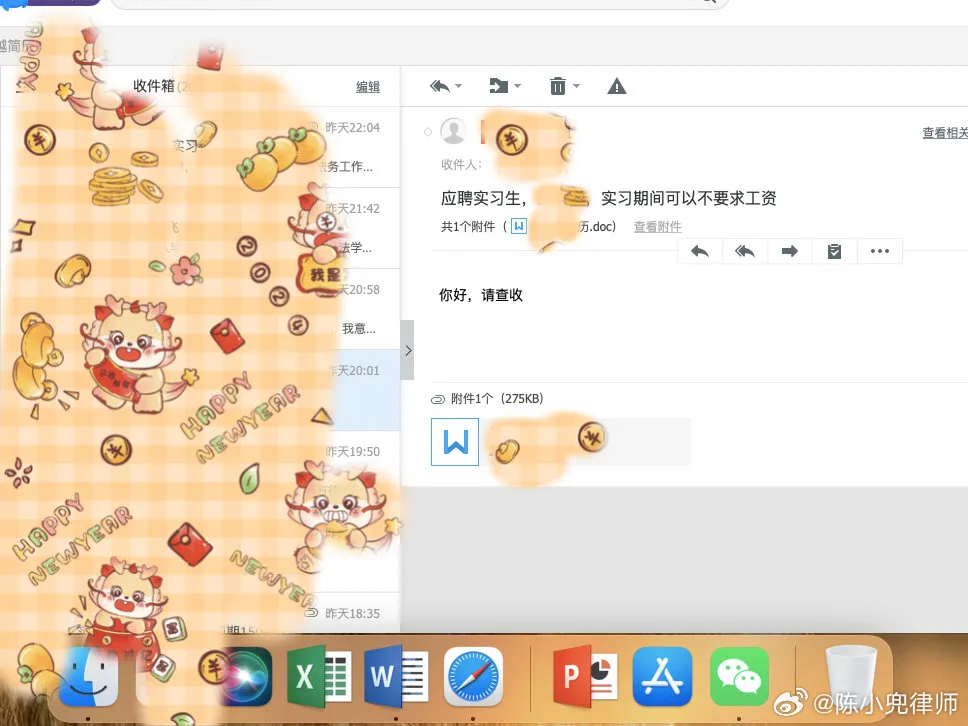This screenshot has width=968, height=726.
Task: Open the email received at 20:58
Action: [x=200, y=309]
